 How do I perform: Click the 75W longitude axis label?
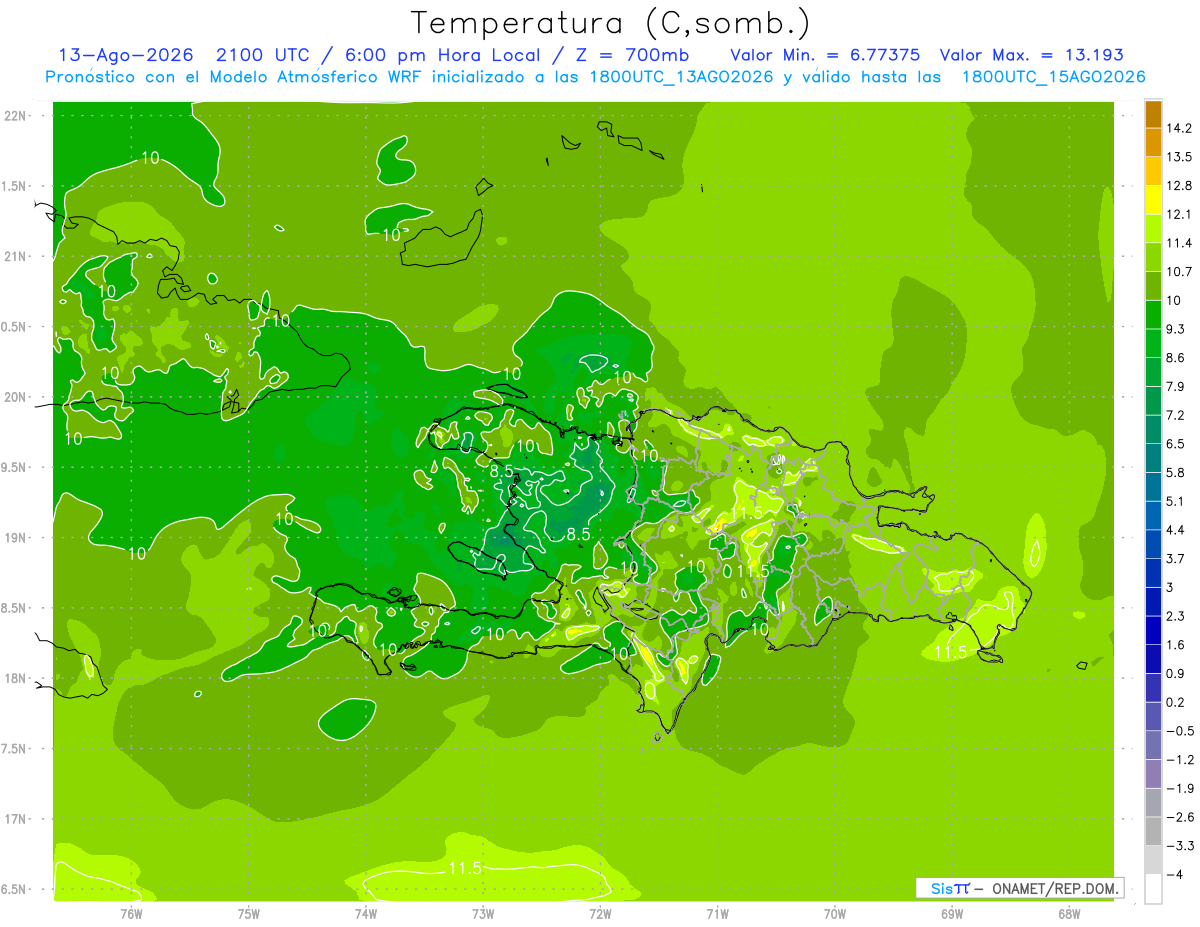click(249, 914)
